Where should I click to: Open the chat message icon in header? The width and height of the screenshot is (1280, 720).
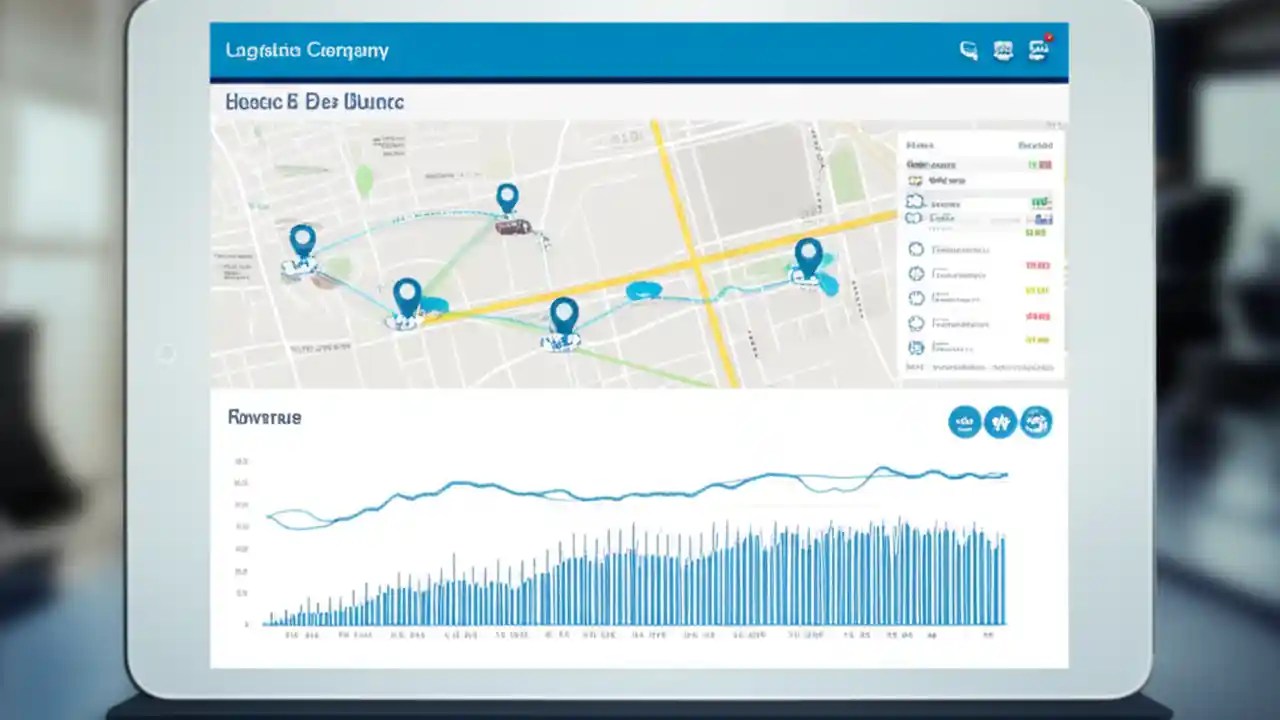[966, 51]
